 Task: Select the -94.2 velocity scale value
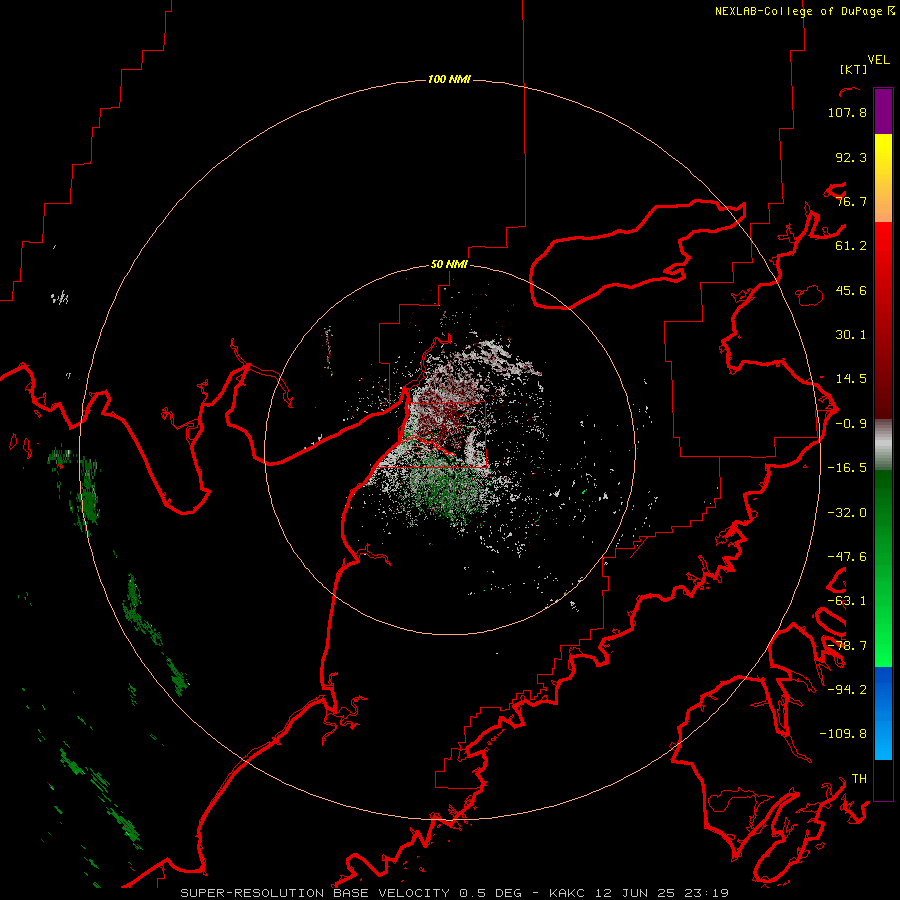847,689
